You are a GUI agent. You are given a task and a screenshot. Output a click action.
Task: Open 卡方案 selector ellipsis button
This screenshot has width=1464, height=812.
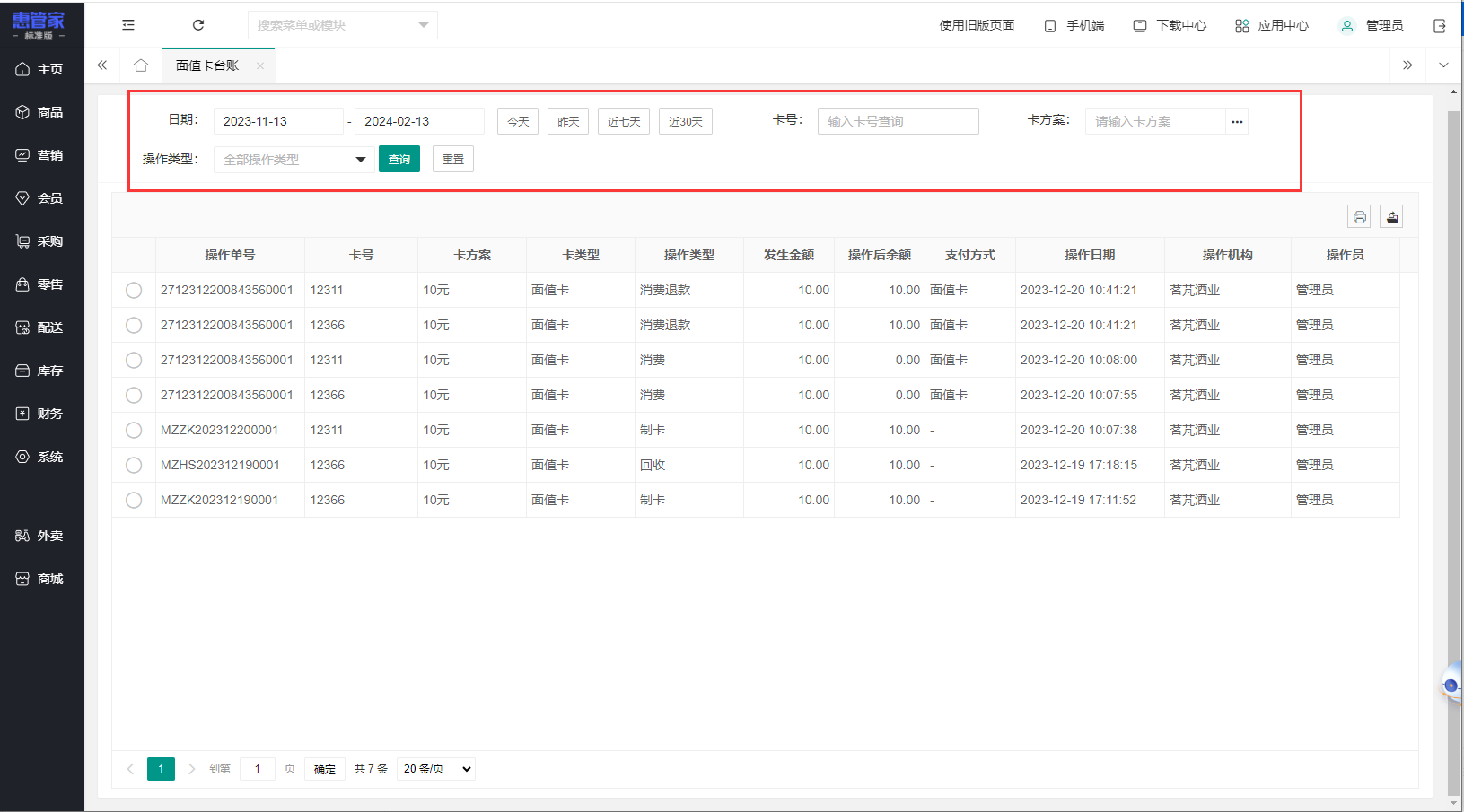point(1237,121)
